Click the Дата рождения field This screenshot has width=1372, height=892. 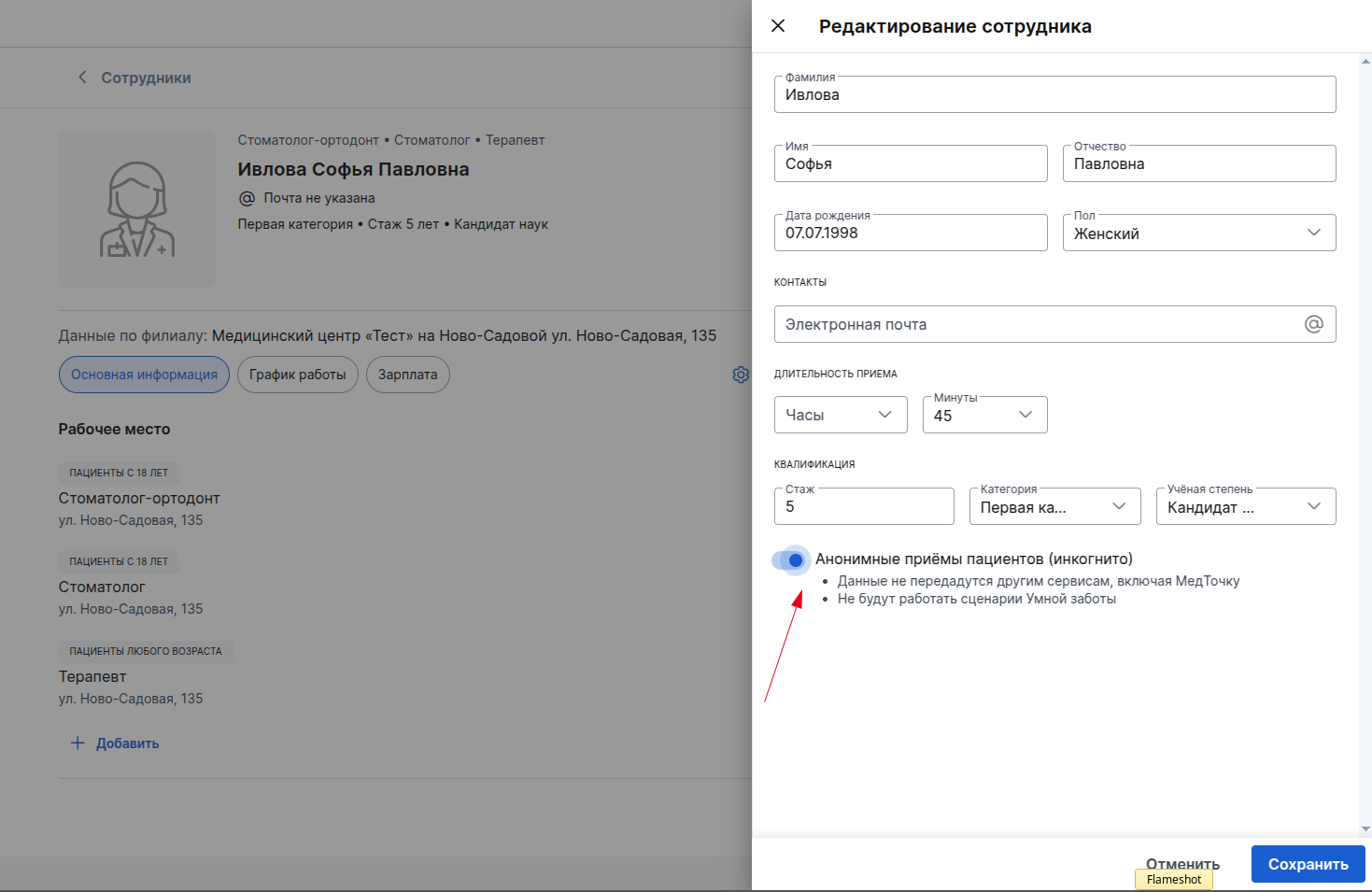[911, 233]
